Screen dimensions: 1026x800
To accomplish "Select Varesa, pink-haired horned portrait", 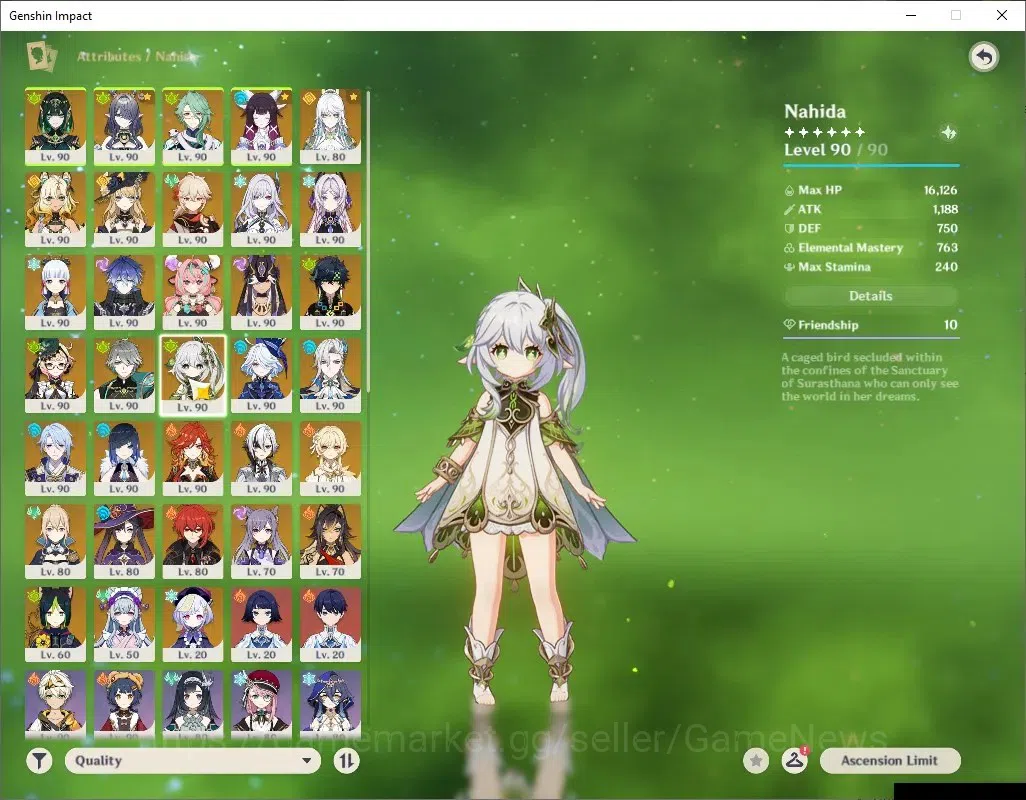I will [x=193, y=293].
